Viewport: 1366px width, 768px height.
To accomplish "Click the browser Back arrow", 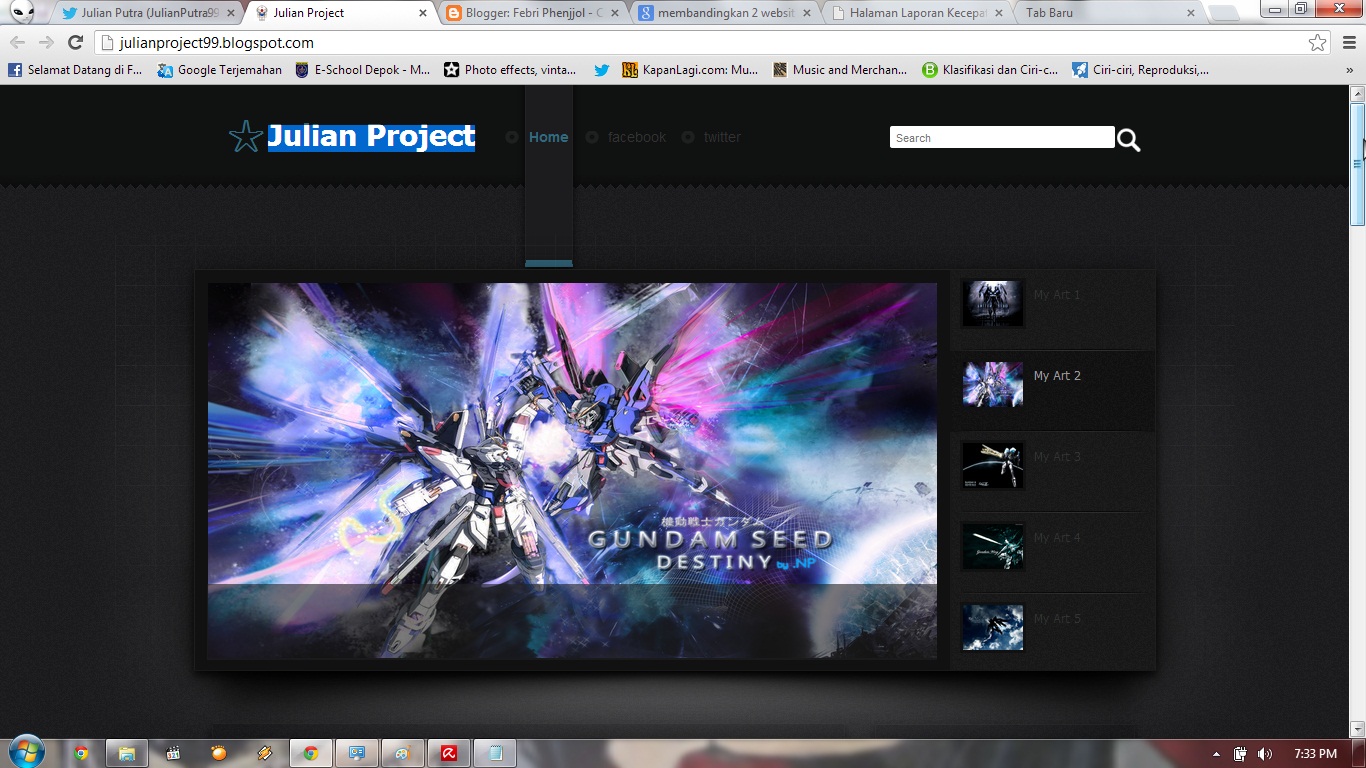I will tap(17, 42).
